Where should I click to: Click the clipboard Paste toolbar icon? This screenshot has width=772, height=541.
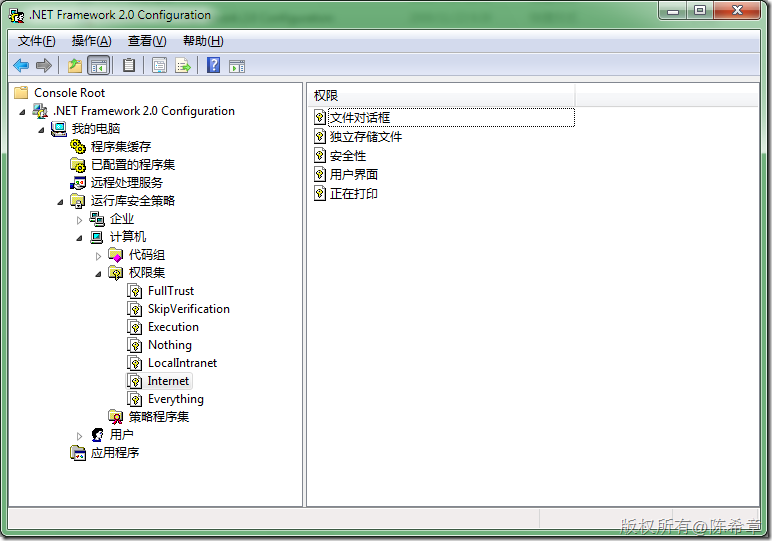click(x=129, y=65)
